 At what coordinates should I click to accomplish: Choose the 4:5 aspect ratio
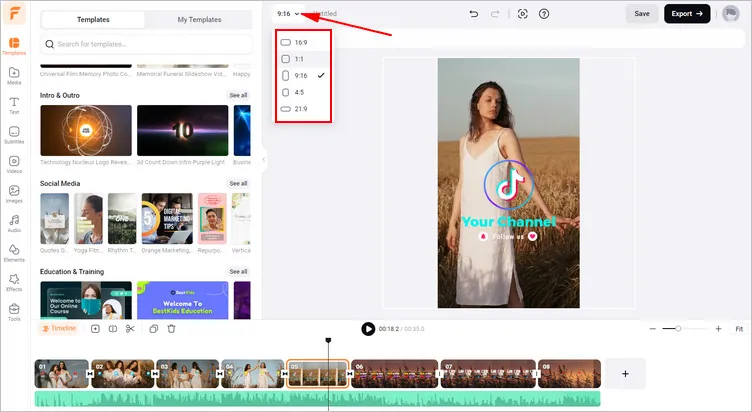coord(303,92)
